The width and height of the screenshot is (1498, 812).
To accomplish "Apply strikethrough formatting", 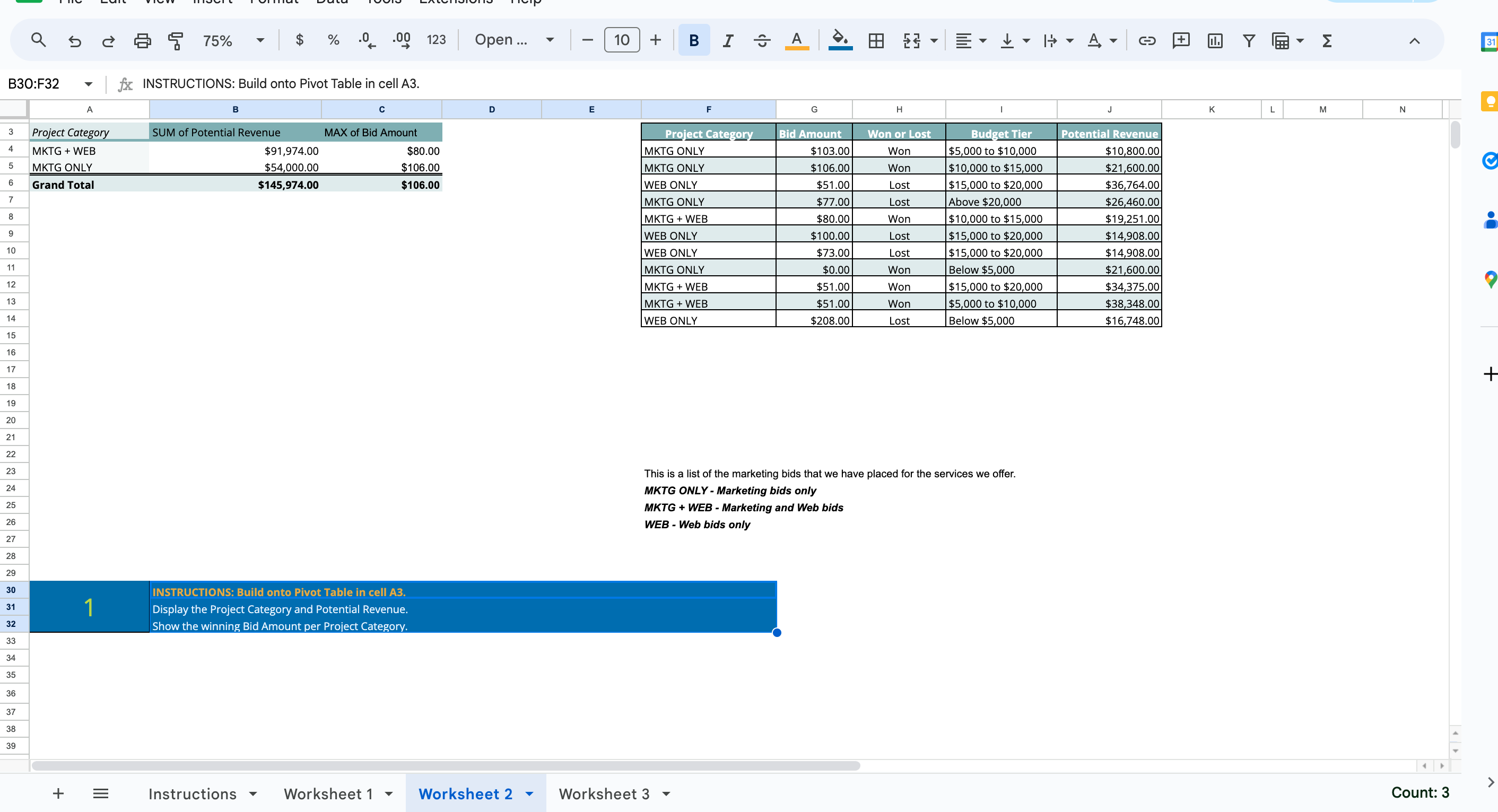I will 762,40.
